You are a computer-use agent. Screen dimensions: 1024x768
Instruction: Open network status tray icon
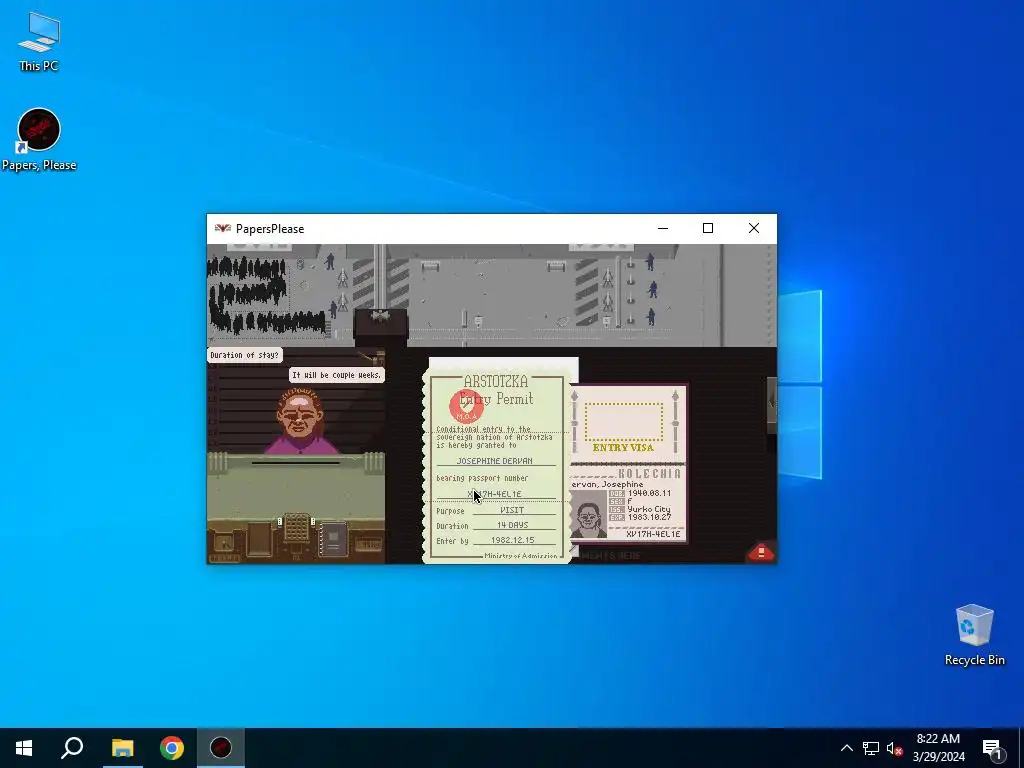[871, 748]
